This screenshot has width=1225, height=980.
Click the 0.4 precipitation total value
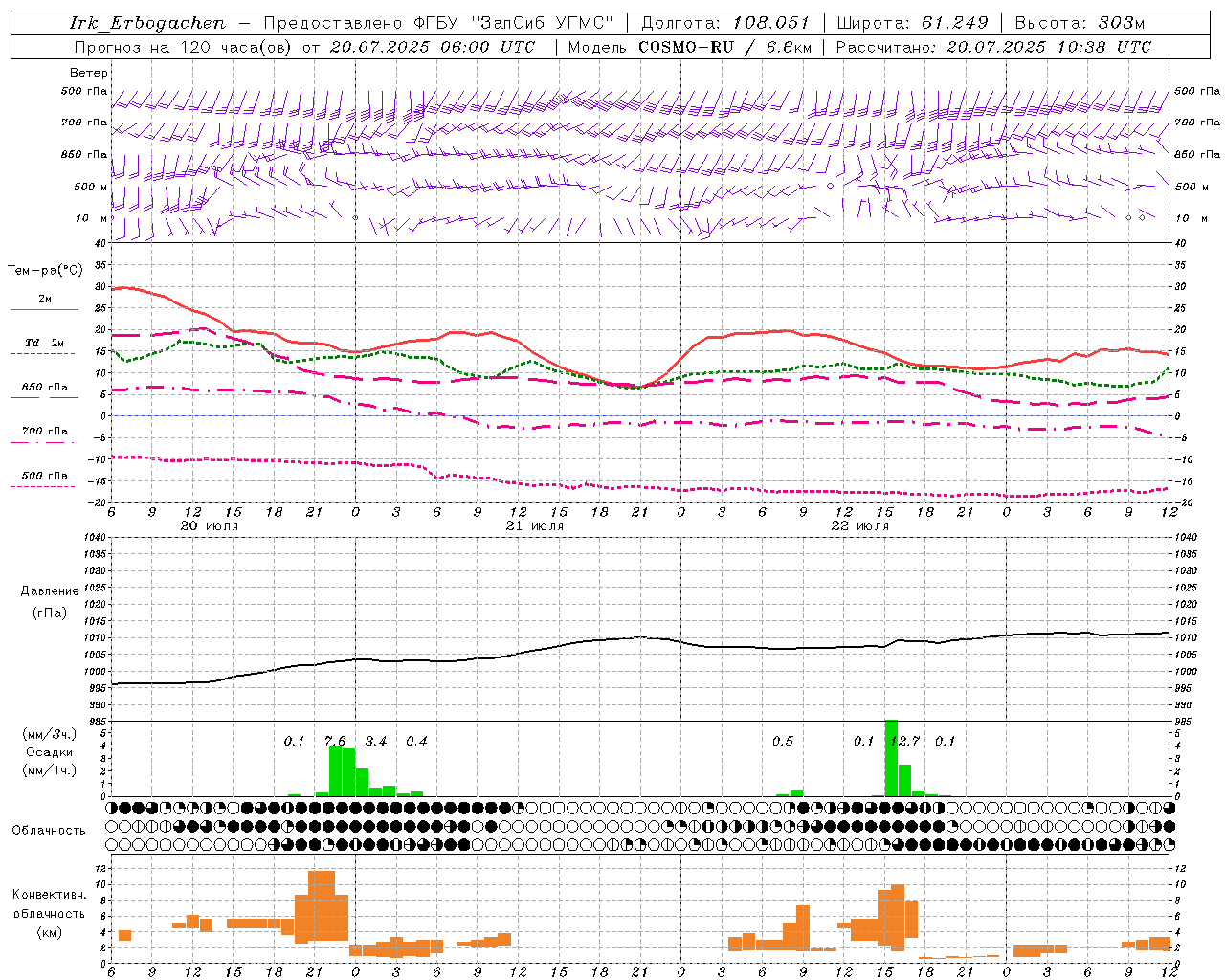click(416, 741)
